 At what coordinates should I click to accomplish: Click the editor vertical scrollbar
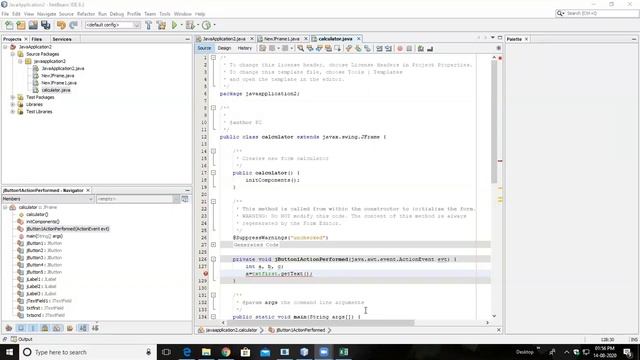[494, 122]
